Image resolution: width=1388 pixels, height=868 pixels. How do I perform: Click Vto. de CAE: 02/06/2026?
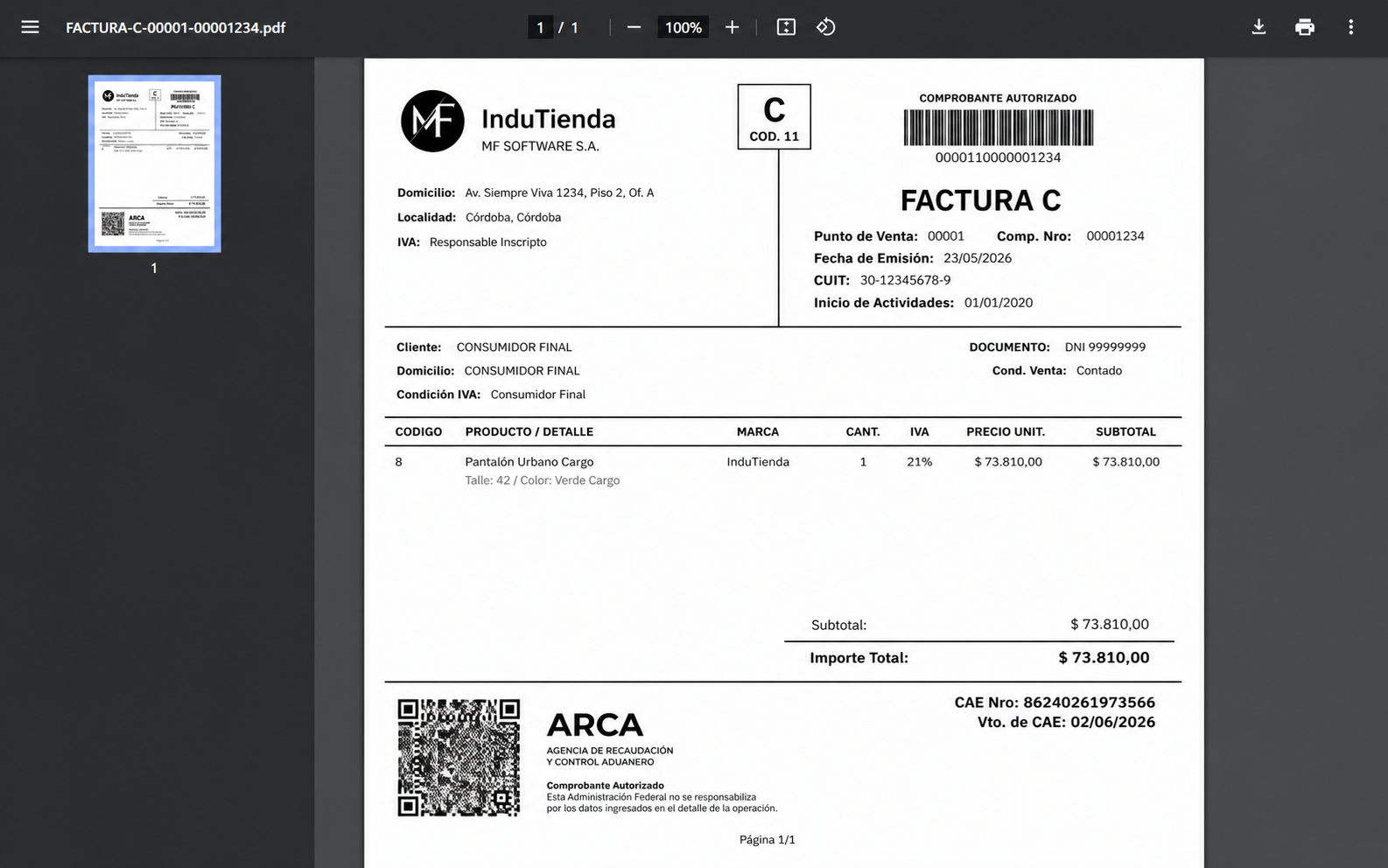(1066, 722)
